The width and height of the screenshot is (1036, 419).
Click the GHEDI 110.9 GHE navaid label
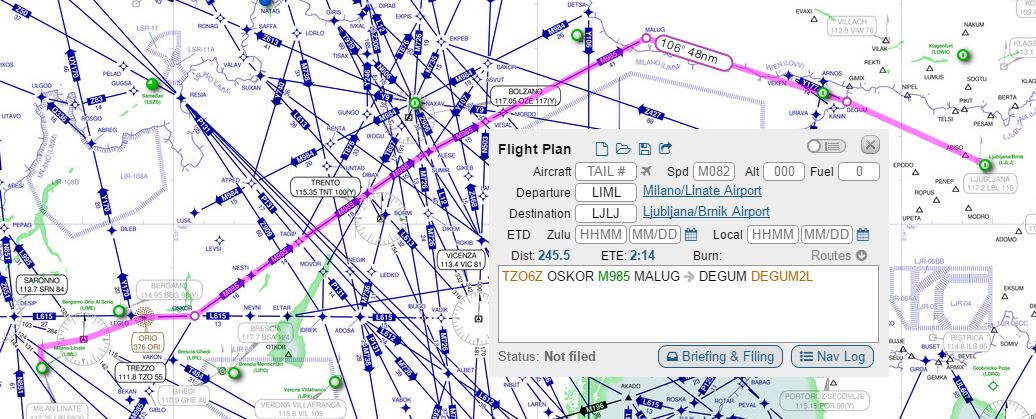pyautogui.click(x=184, y=396)
